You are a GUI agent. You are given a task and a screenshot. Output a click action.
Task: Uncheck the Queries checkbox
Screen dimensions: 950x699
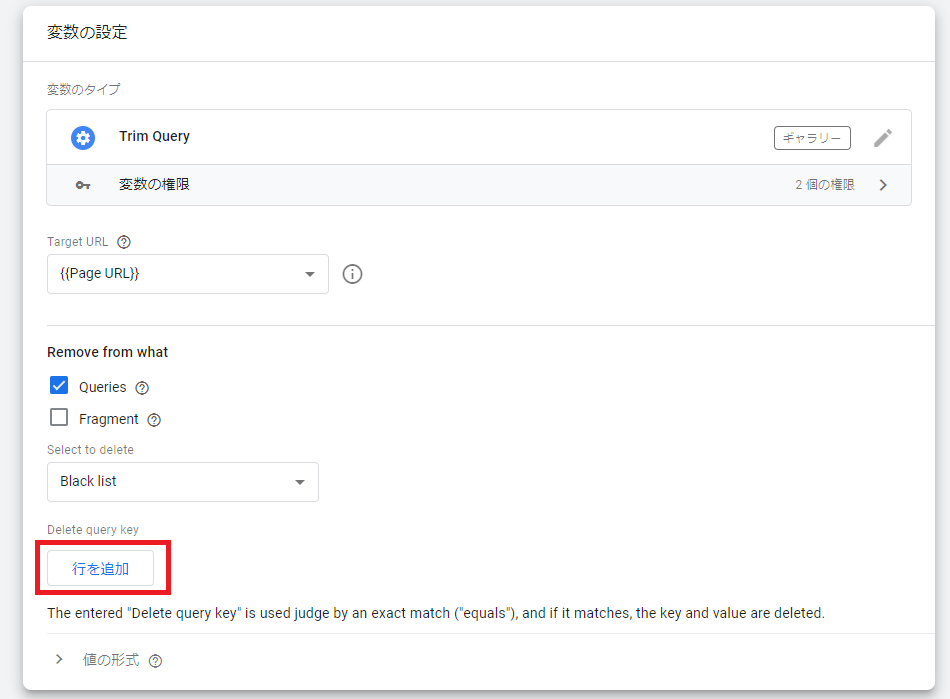click(x=59, y=386)
